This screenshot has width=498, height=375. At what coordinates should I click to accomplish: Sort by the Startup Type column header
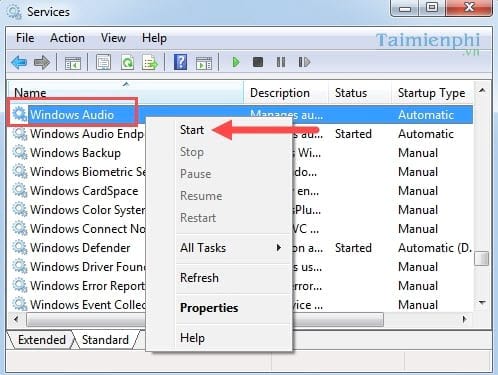(x=432, y=92)
